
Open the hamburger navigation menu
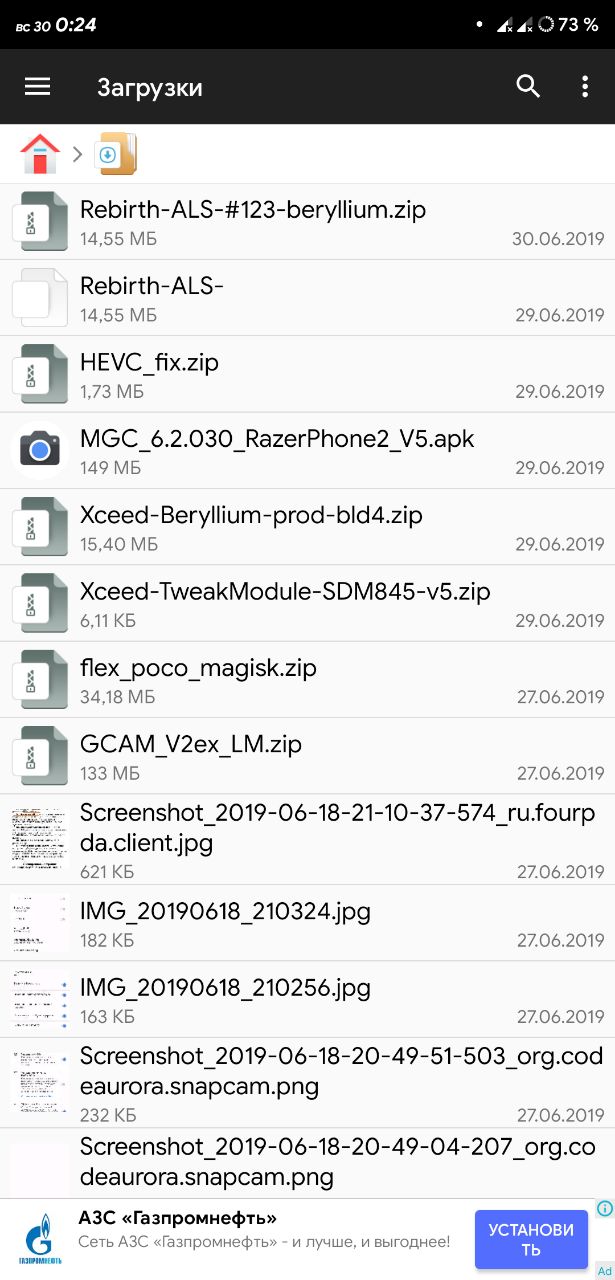(37, 87)
